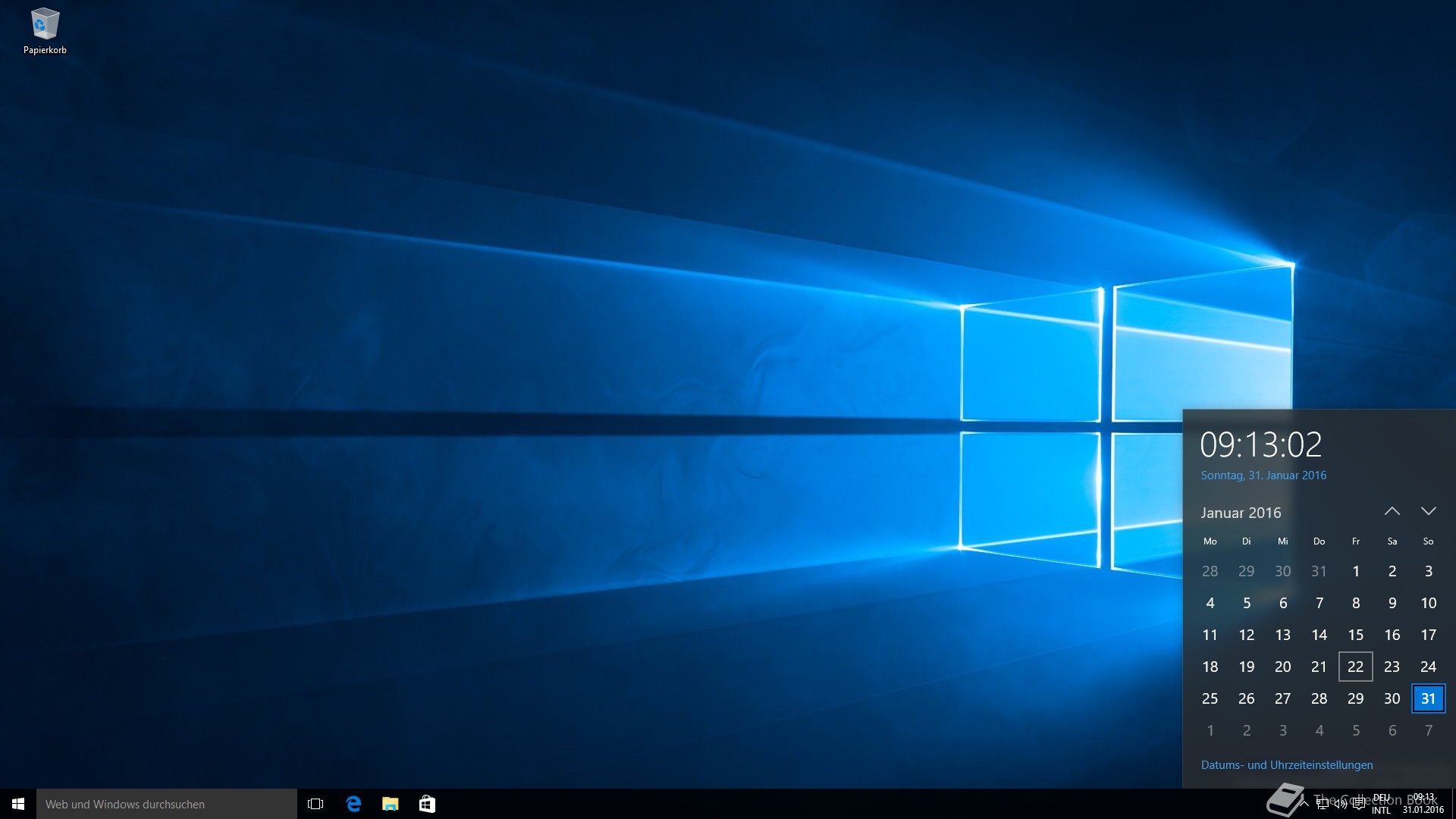Image resolution: width=1456 pixels, height=819 pixels.
Task: Open File Explorer from the taskbar
Action: coord(391,804)
